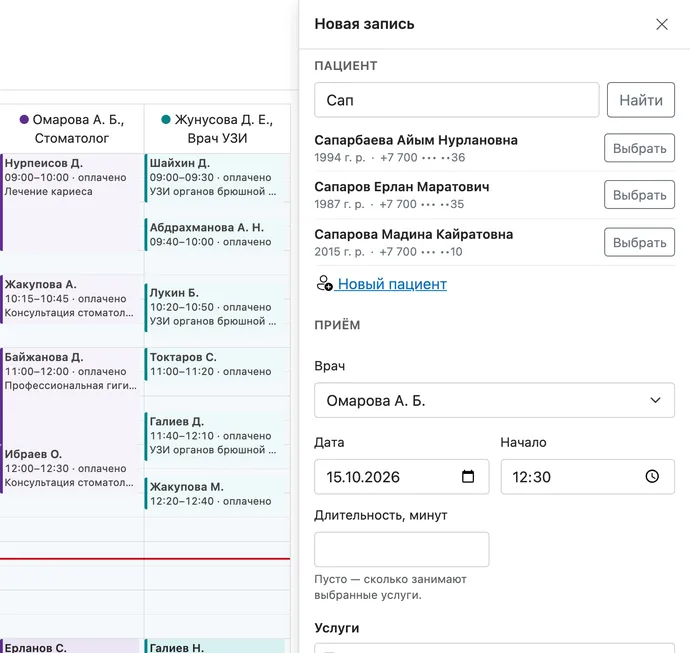Click the 1987 г. р. phone details line
The height and width of the screenshot is (653, 690).
click(x=389, y=204)
